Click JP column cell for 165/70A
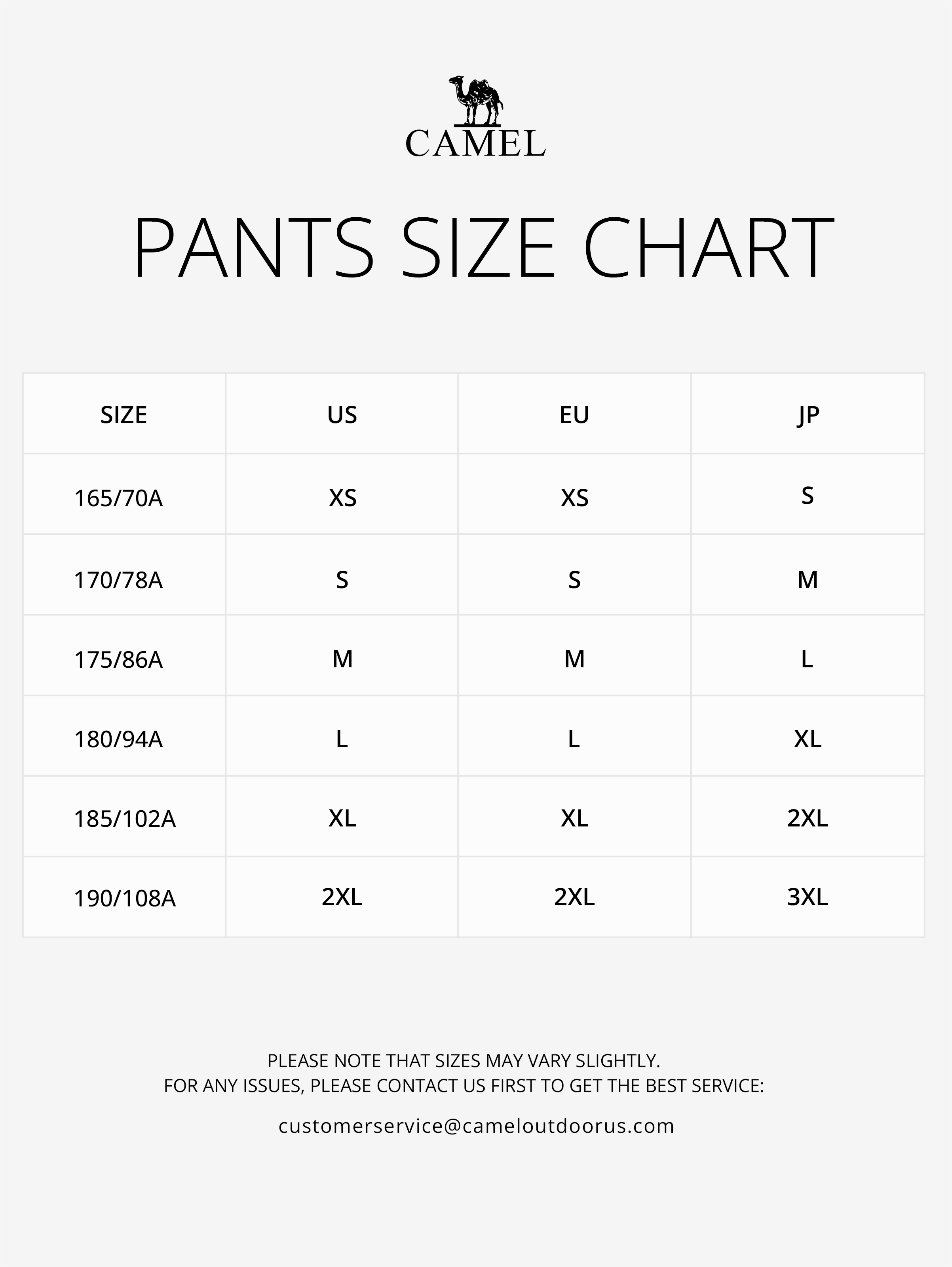952x1267 pixels. point(807,496)
